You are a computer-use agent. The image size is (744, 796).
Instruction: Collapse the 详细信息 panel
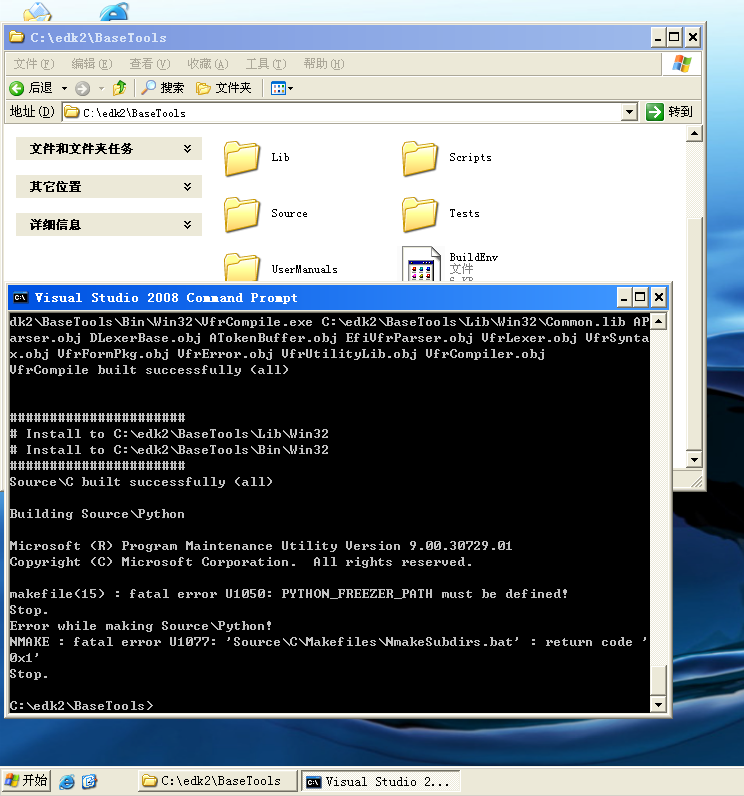187,225
